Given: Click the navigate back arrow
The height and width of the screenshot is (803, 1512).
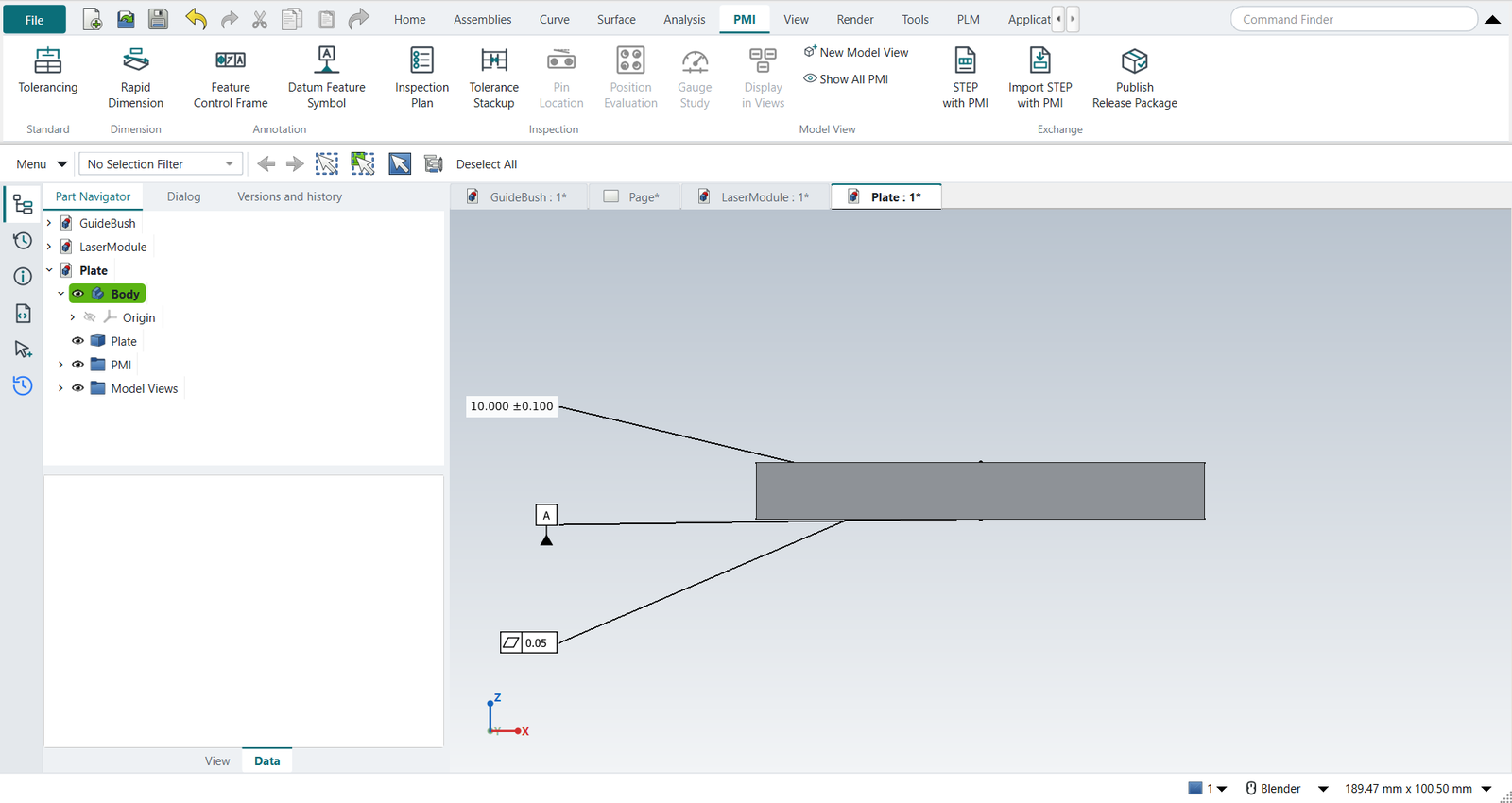Looking at the screenshot, I should click(266, 164).
